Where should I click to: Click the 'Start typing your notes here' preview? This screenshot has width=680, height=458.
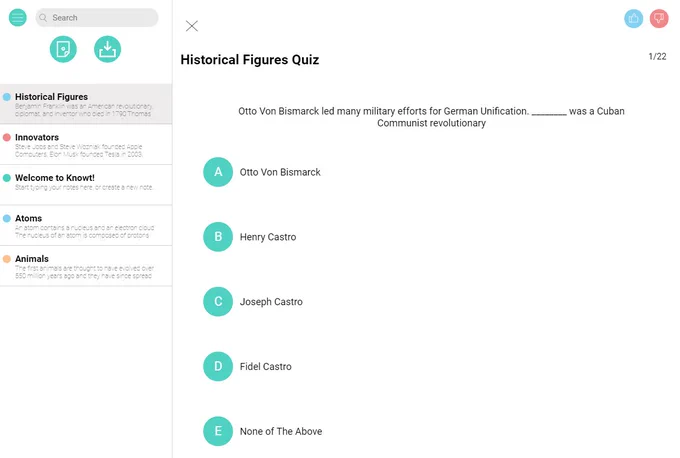tap(85, 187)
